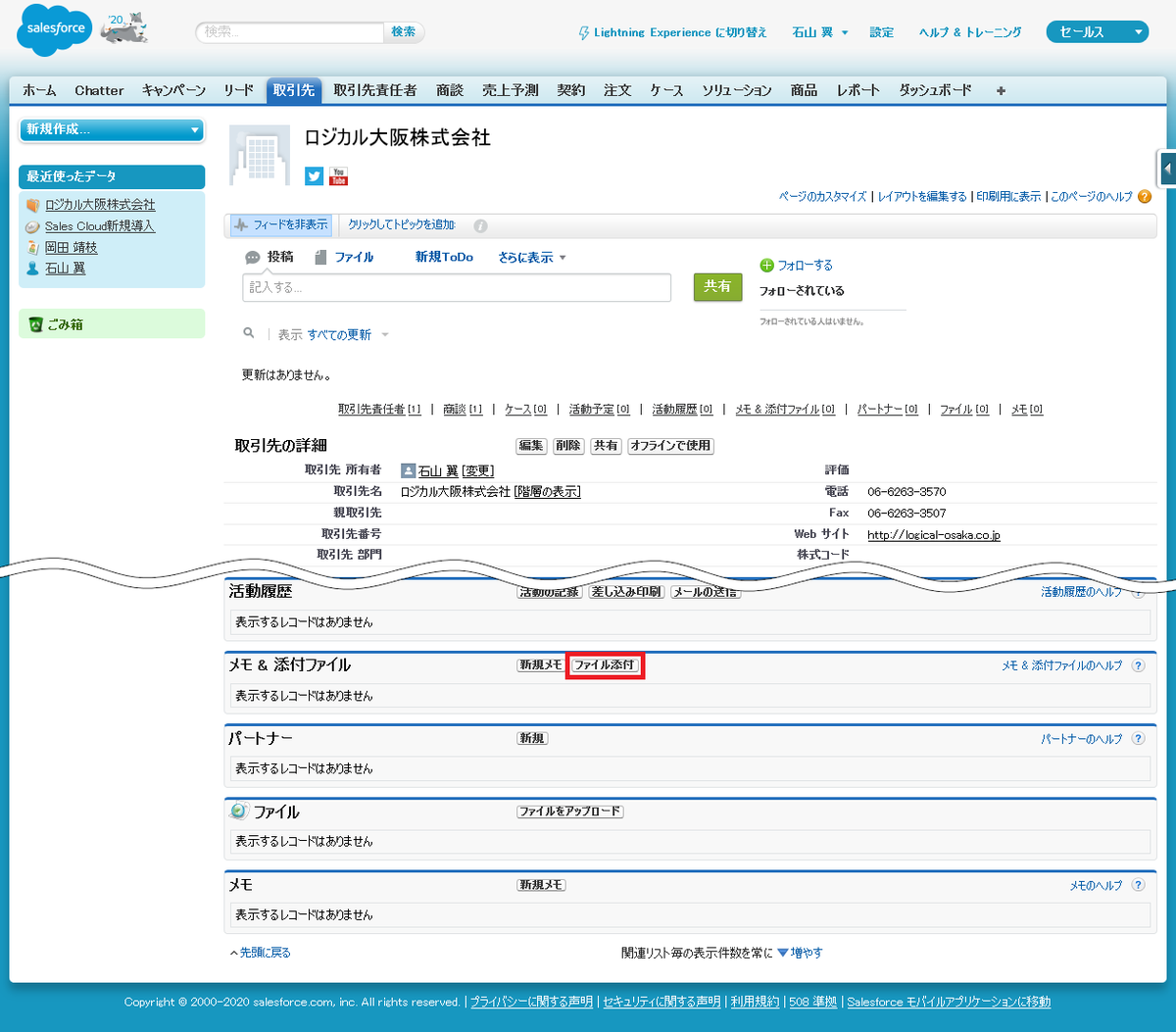
Task: Click the ファイルをアップロード button
Action: pyautogui.click(x=570, y=811)
